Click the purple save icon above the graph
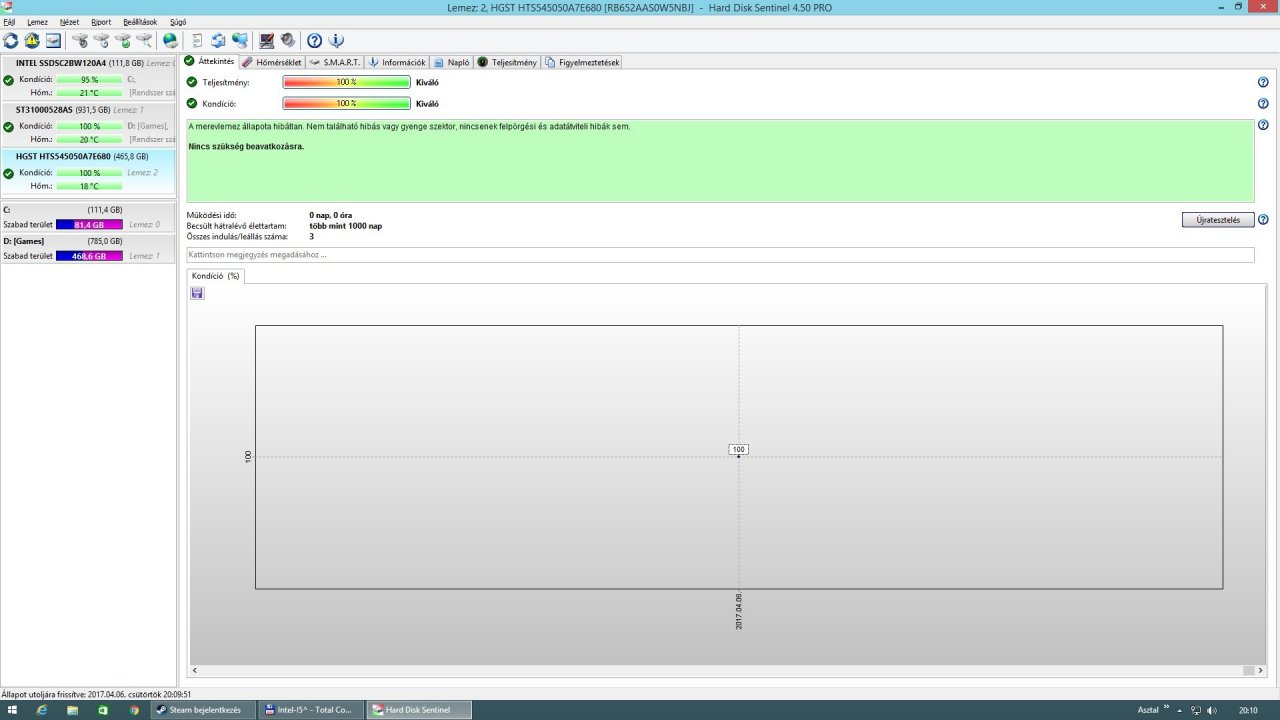The height and width of the screenshot is (720, 1280). pyautogui.click(x=197, y=293)
